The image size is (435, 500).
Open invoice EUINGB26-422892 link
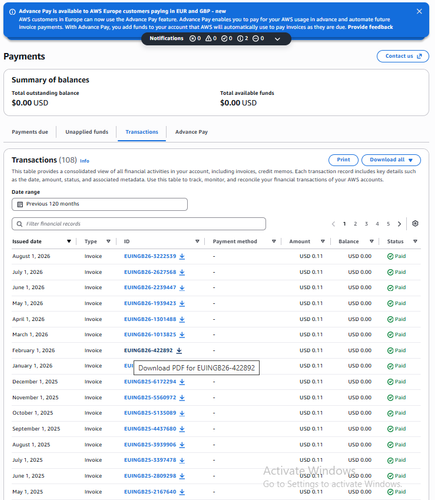[148, 350]
